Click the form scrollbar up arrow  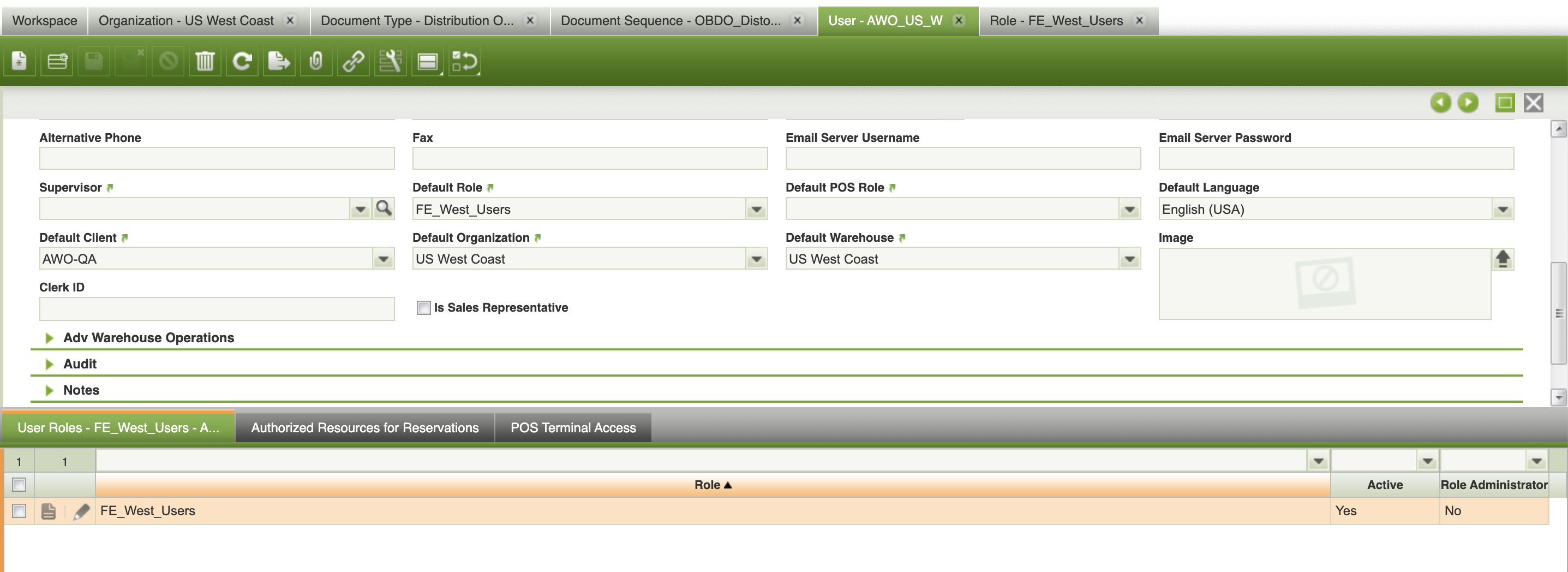(1558, 128)
